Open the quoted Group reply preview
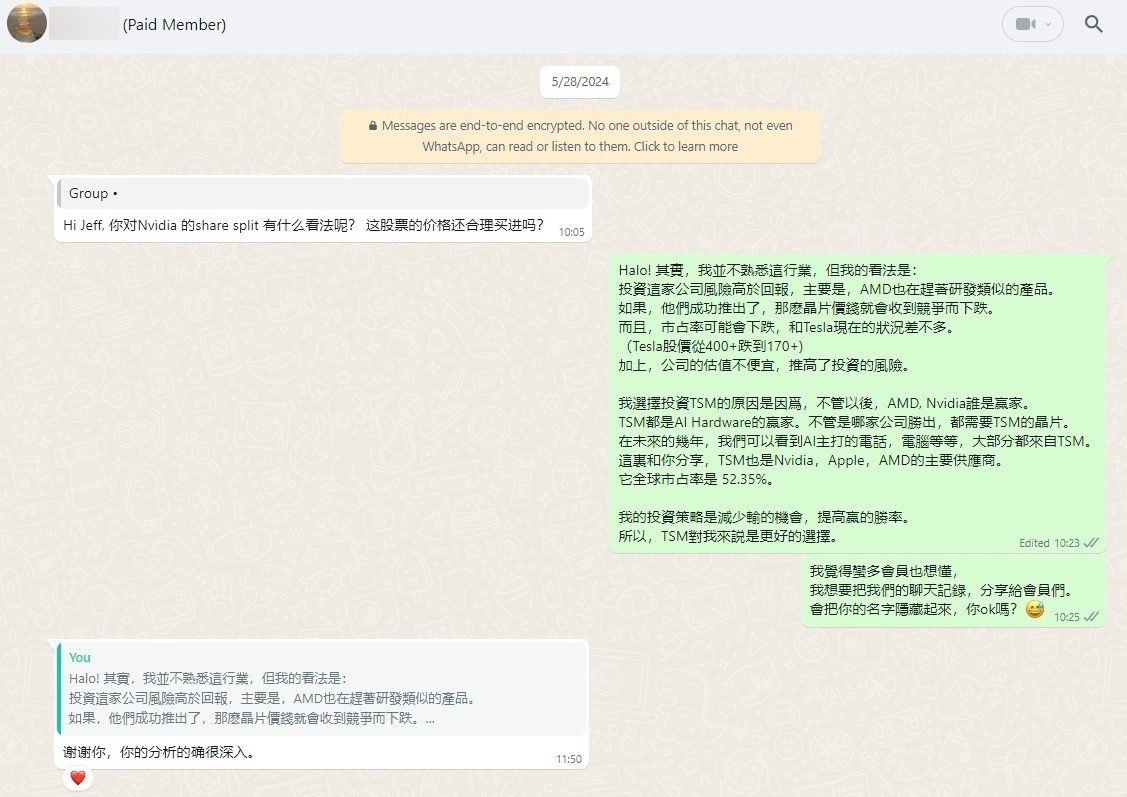Image resolution: width=1127 pixels, height=797 pixels. [x=323, y=193]
